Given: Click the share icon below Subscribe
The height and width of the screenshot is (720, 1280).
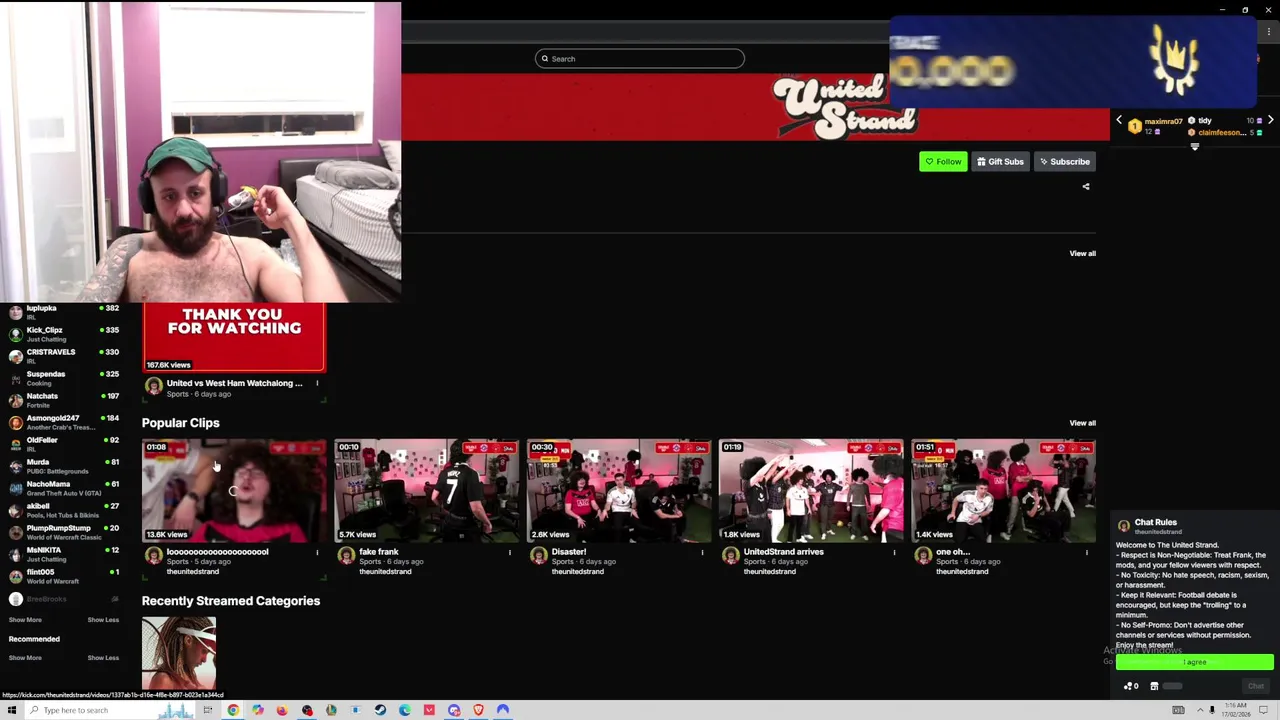Looking at the screenshot, I should pos(1086,186).
